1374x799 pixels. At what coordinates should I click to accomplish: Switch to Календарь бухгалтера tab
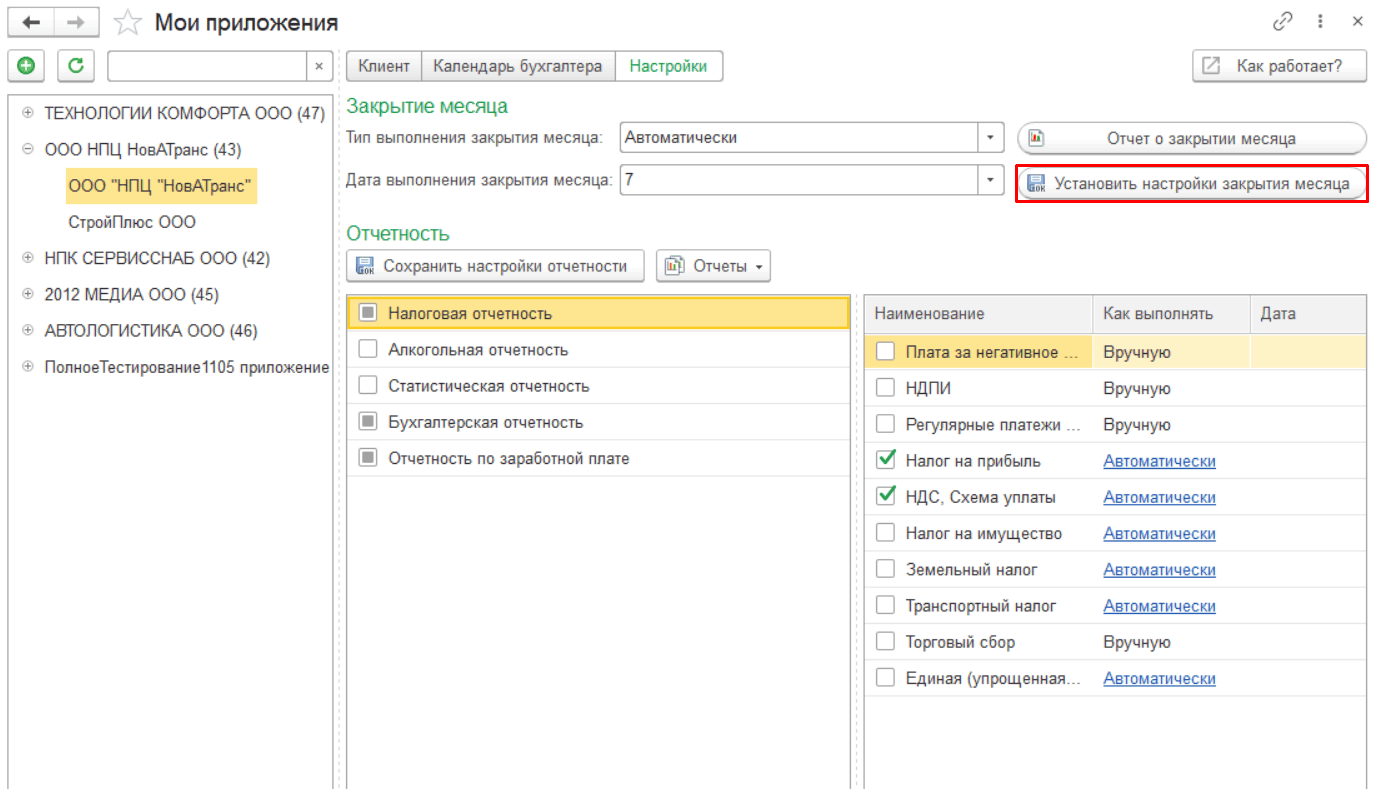[x=518, y=66]
